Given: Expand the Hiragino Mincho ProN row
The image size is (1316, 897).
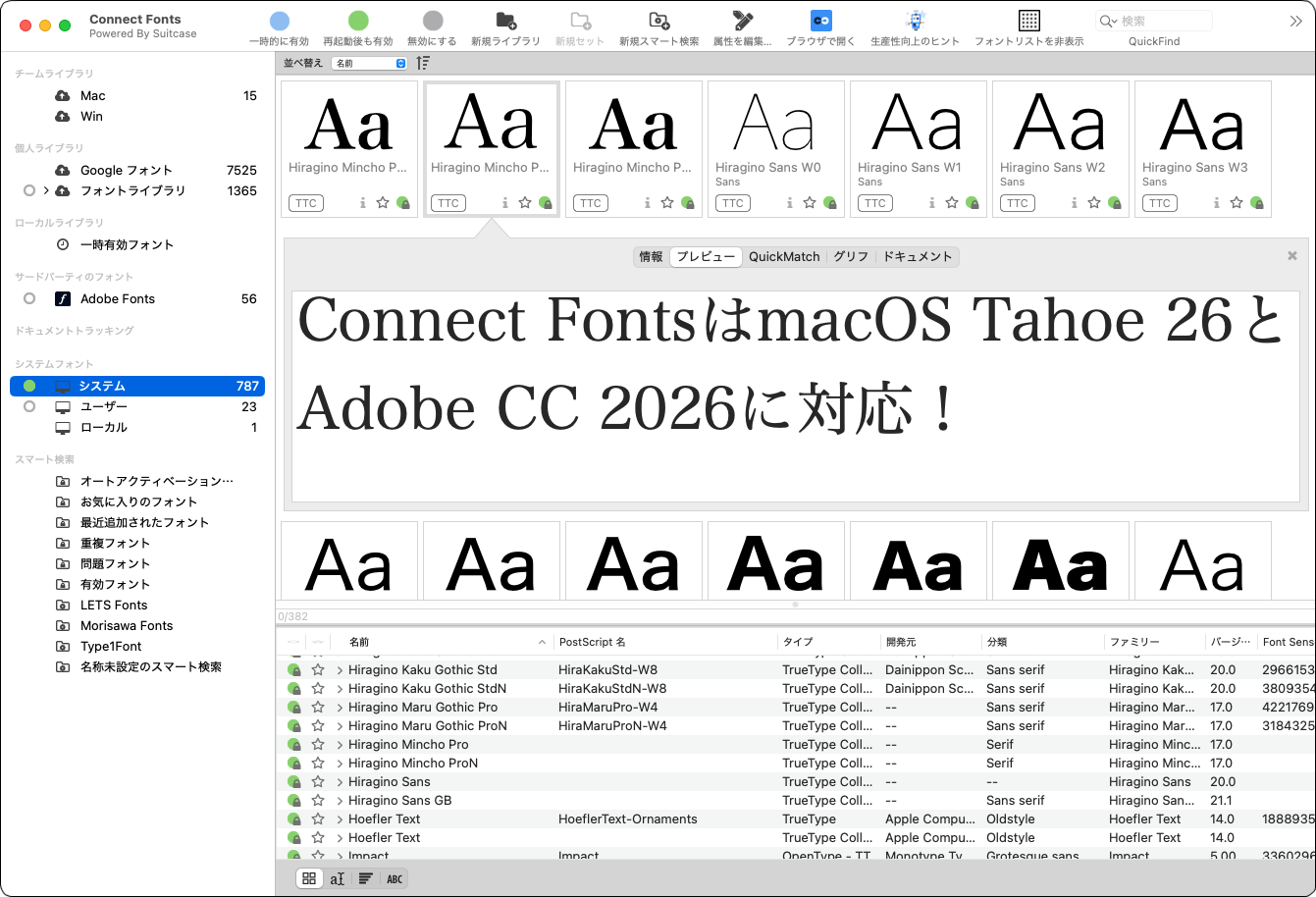Looking at the screenshot, I should [340, 764].
